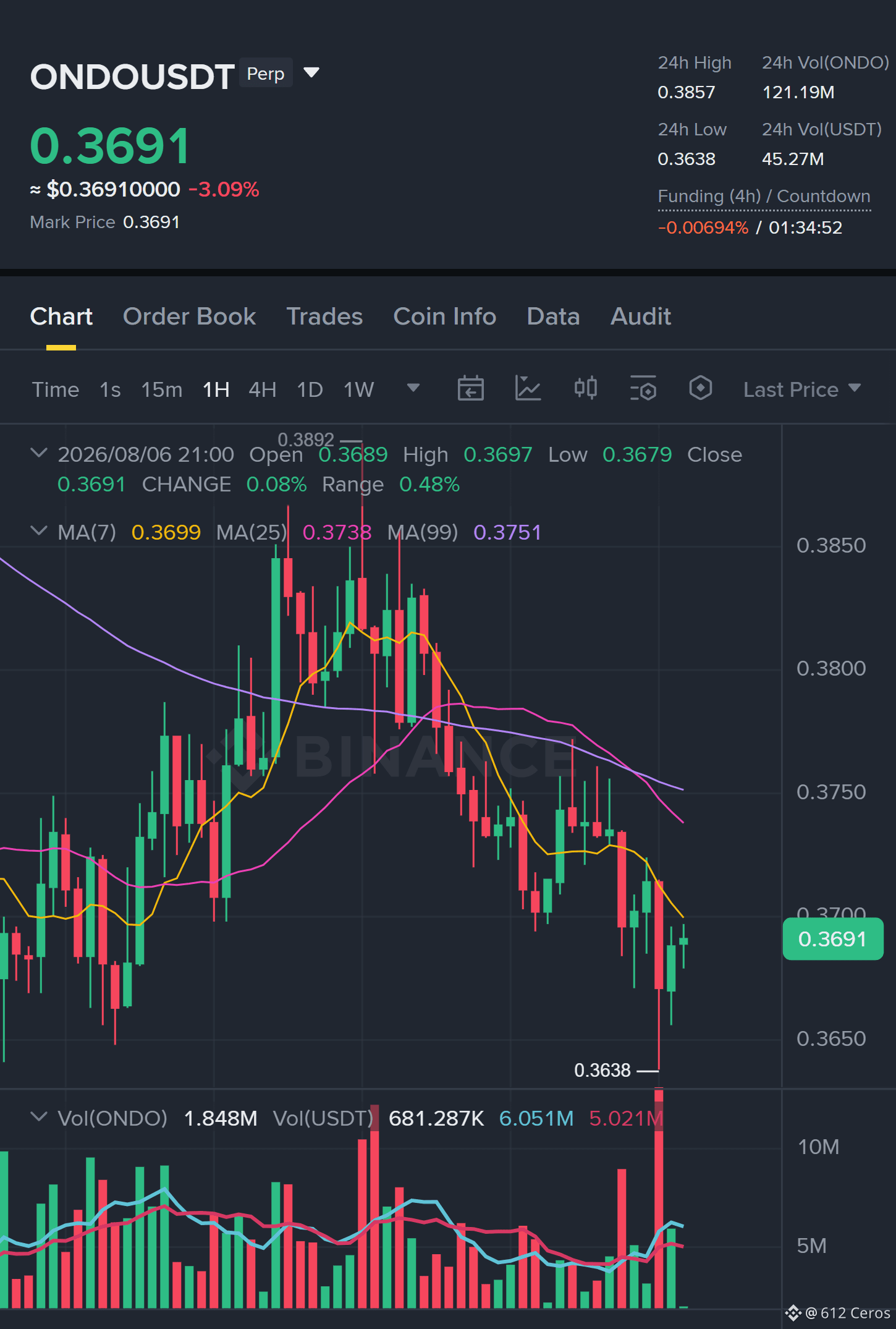Select the Time chart mode

[x=56, y=389]
